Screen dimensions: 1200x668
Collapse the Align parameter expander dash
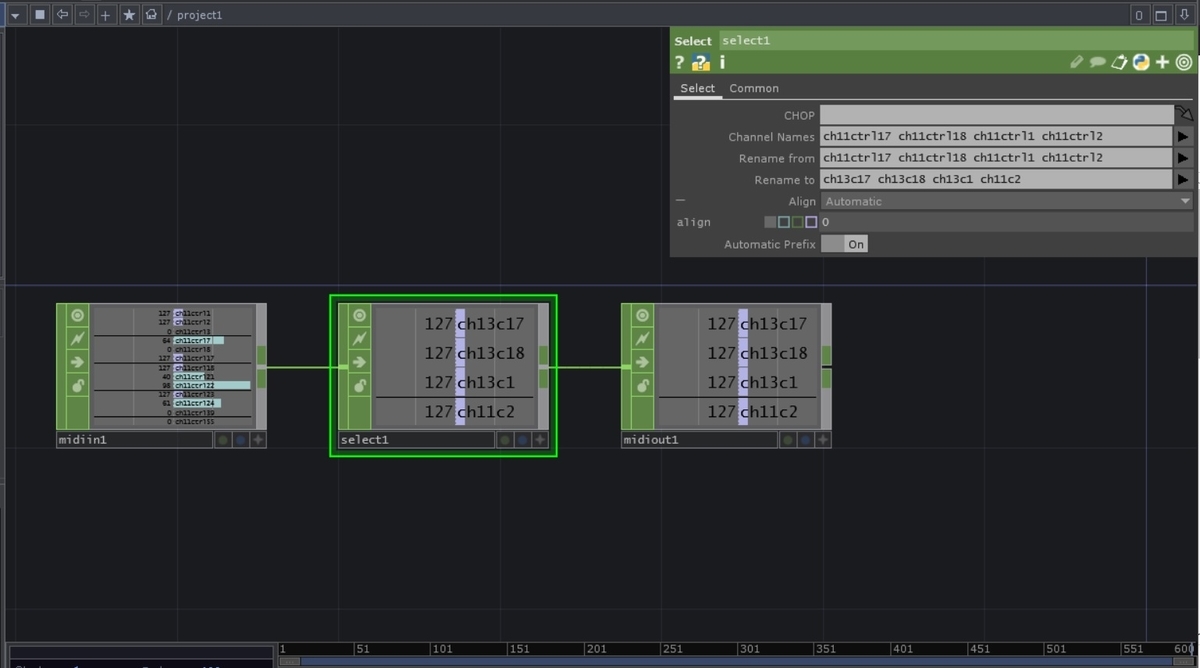680,201
